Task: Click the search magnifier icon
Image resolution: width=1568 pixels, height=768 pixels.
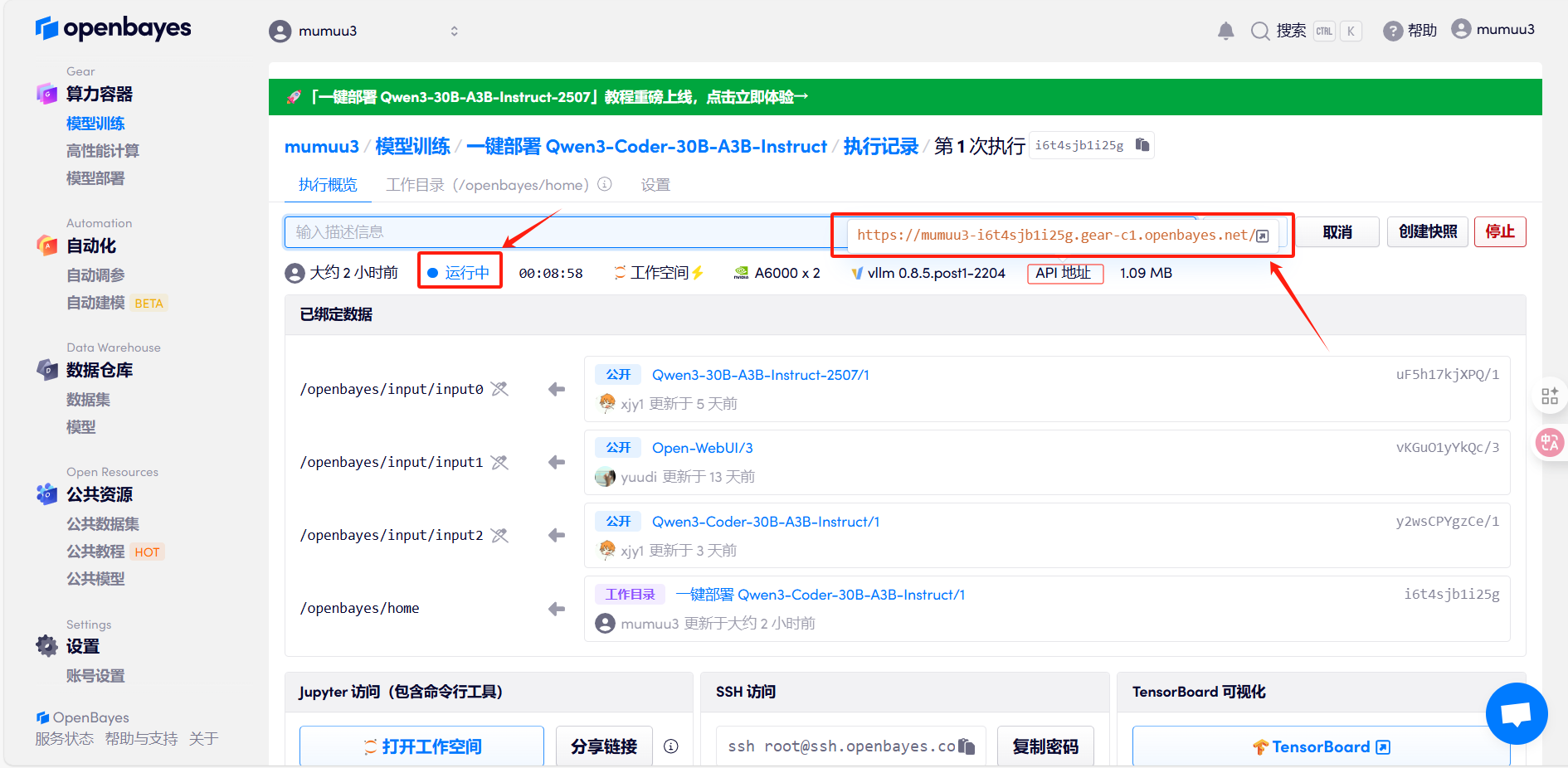Action: [x=1259, y=30]
